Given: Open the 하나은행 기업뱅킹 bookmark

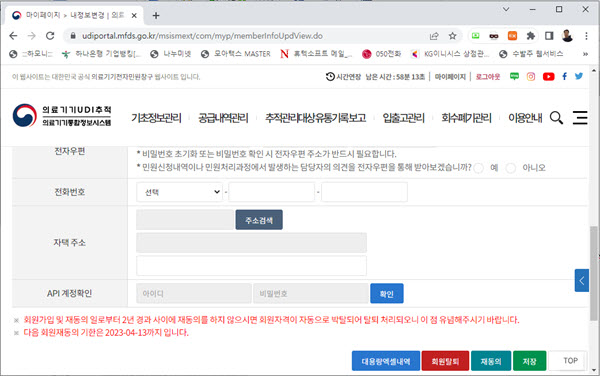Looking at the screenshot, I should pyautogui.click(x=101, y=54).
